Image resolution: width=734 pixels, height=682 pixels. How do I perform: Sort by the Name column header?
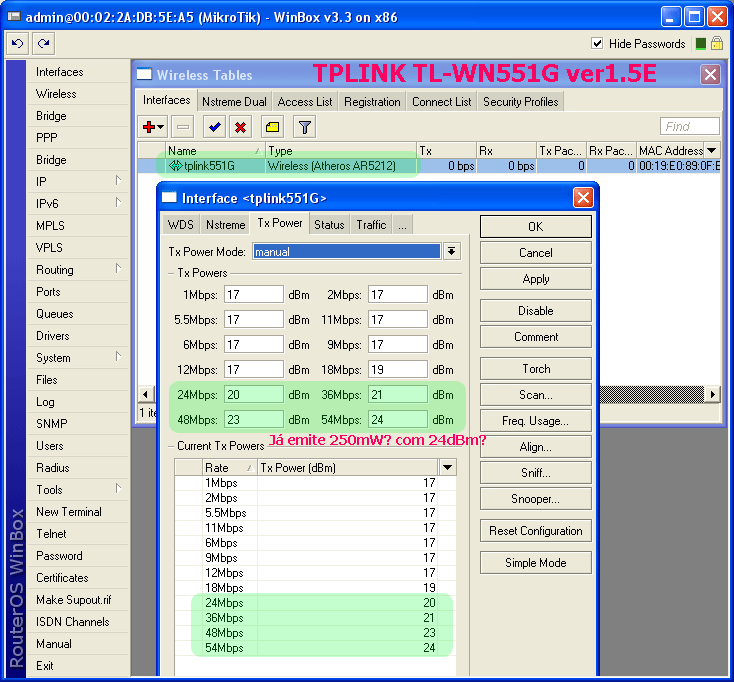(x=215, y=151)
